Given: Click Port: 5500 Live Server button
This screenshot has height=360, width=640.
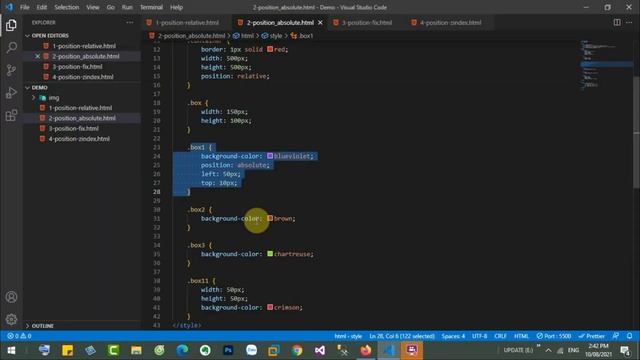Looking at the screenshot, I should [x=554, y=336].
